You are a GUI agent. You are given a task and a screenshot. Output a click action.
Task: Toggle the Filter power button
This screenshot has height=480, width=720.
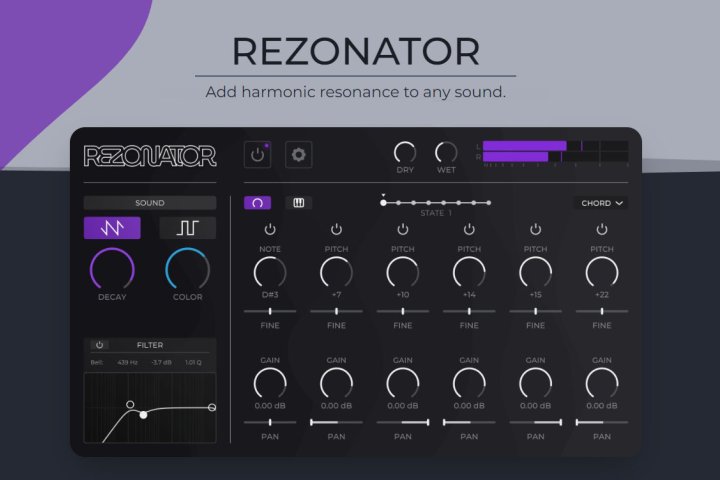[99, 345]
